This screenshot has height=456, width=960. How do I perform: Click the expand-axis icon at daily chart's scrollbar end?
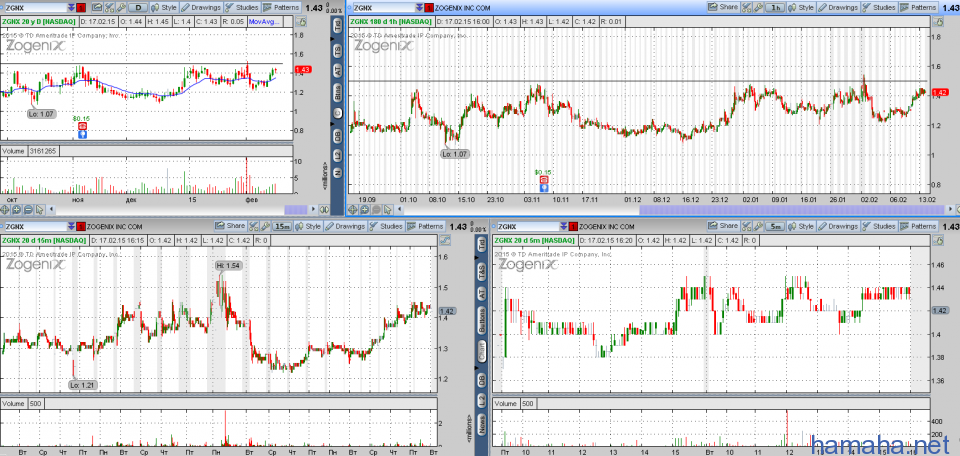pyautogui.click(x=324, y=210)
